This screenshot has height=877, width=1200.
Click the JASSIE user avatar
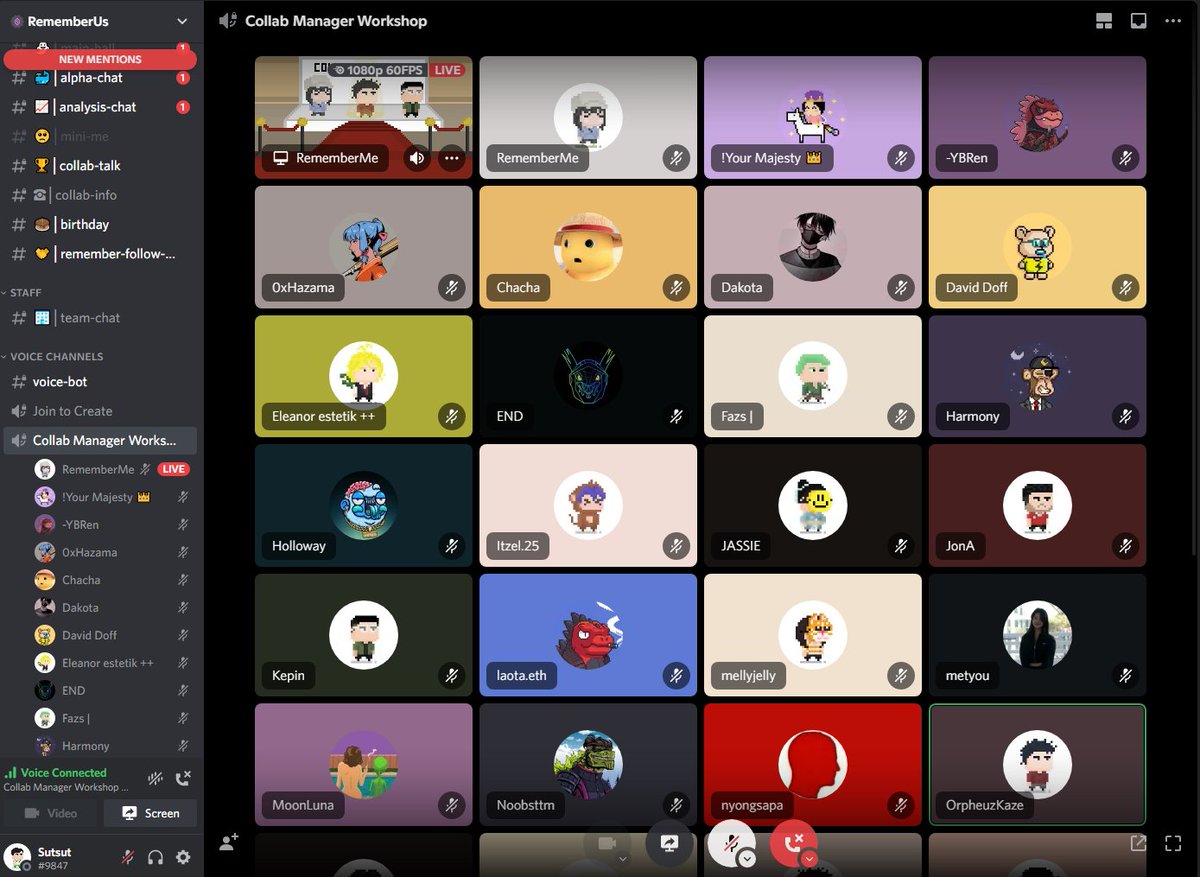[x=813, y=505]
